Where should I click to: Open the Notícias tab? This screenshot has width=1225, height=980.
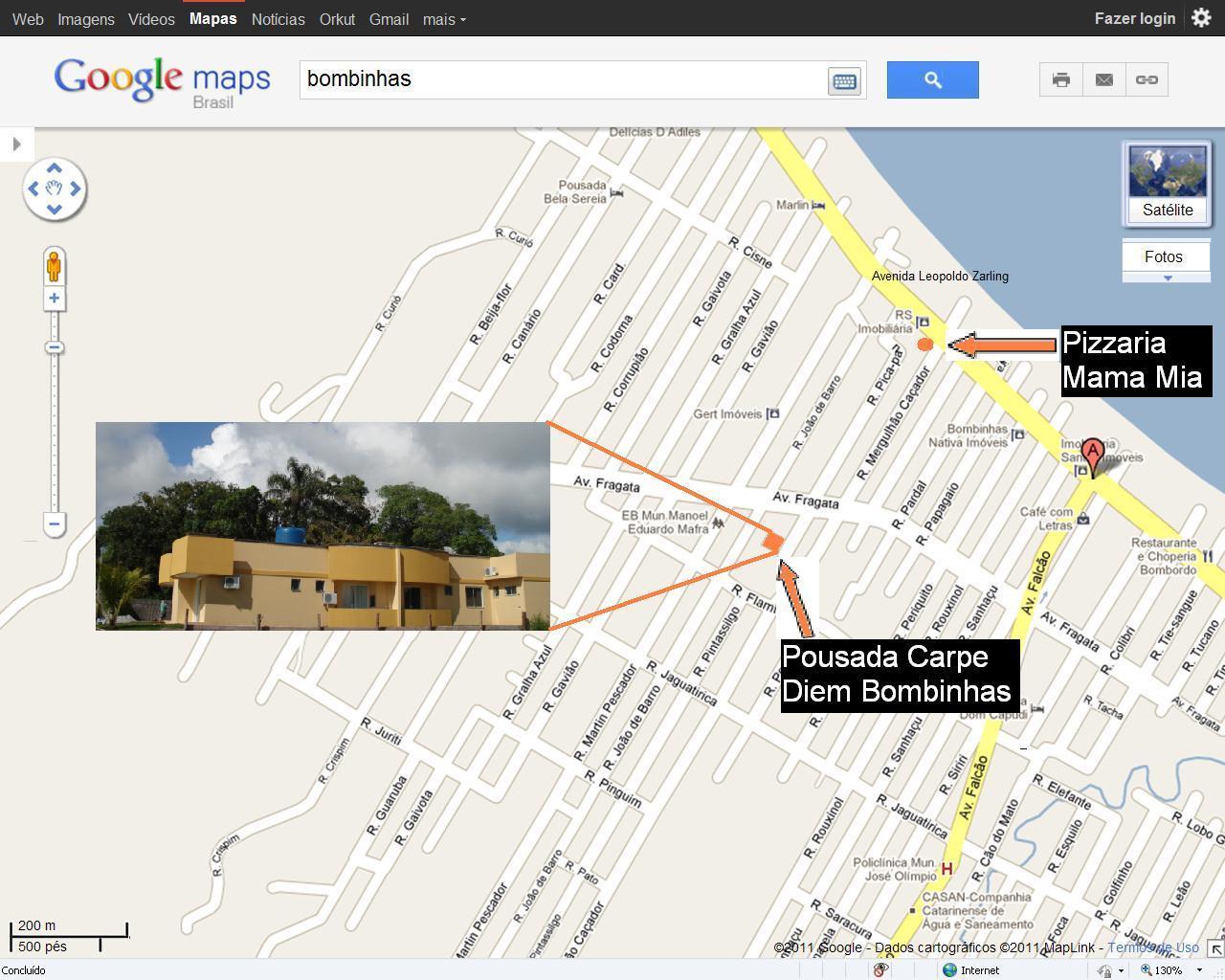coord(278,19)
